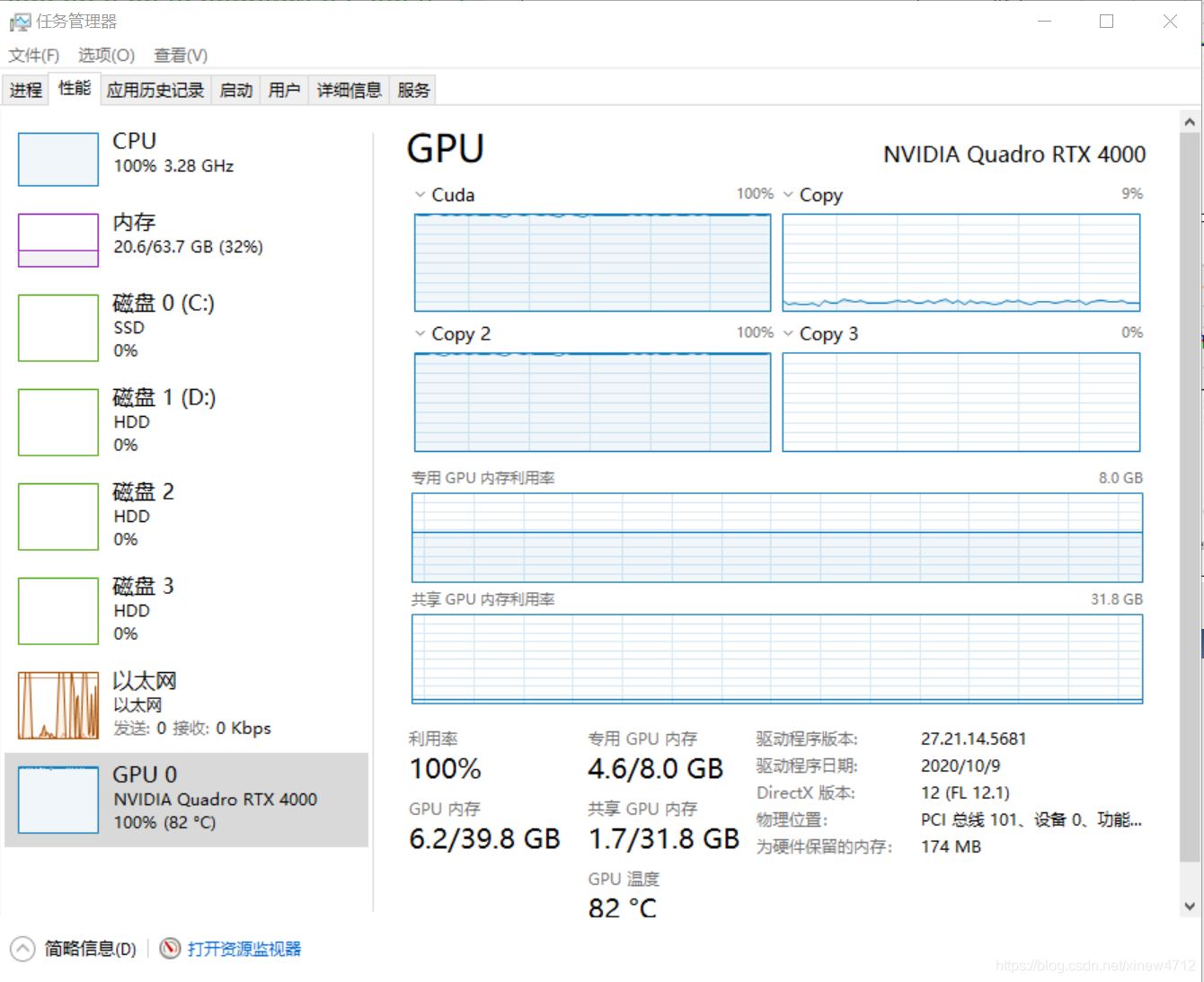The width and height of the screenshot is (1204, 982).
Task: Click the collapse arrow icon beside 简略信息
Action: 22,949
